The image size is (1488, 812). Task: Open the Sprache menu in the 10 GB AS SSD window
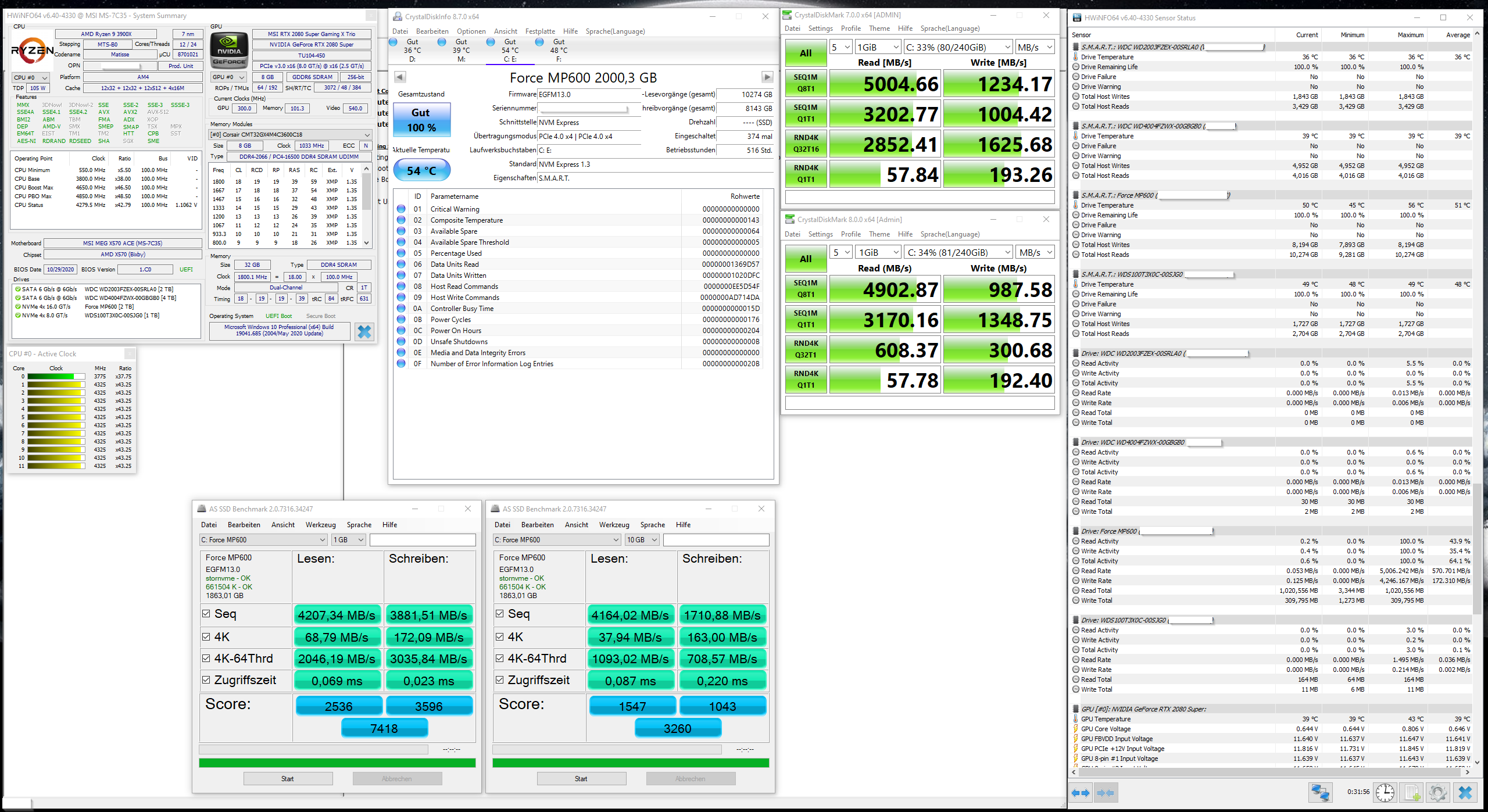[x=653, y=525]
